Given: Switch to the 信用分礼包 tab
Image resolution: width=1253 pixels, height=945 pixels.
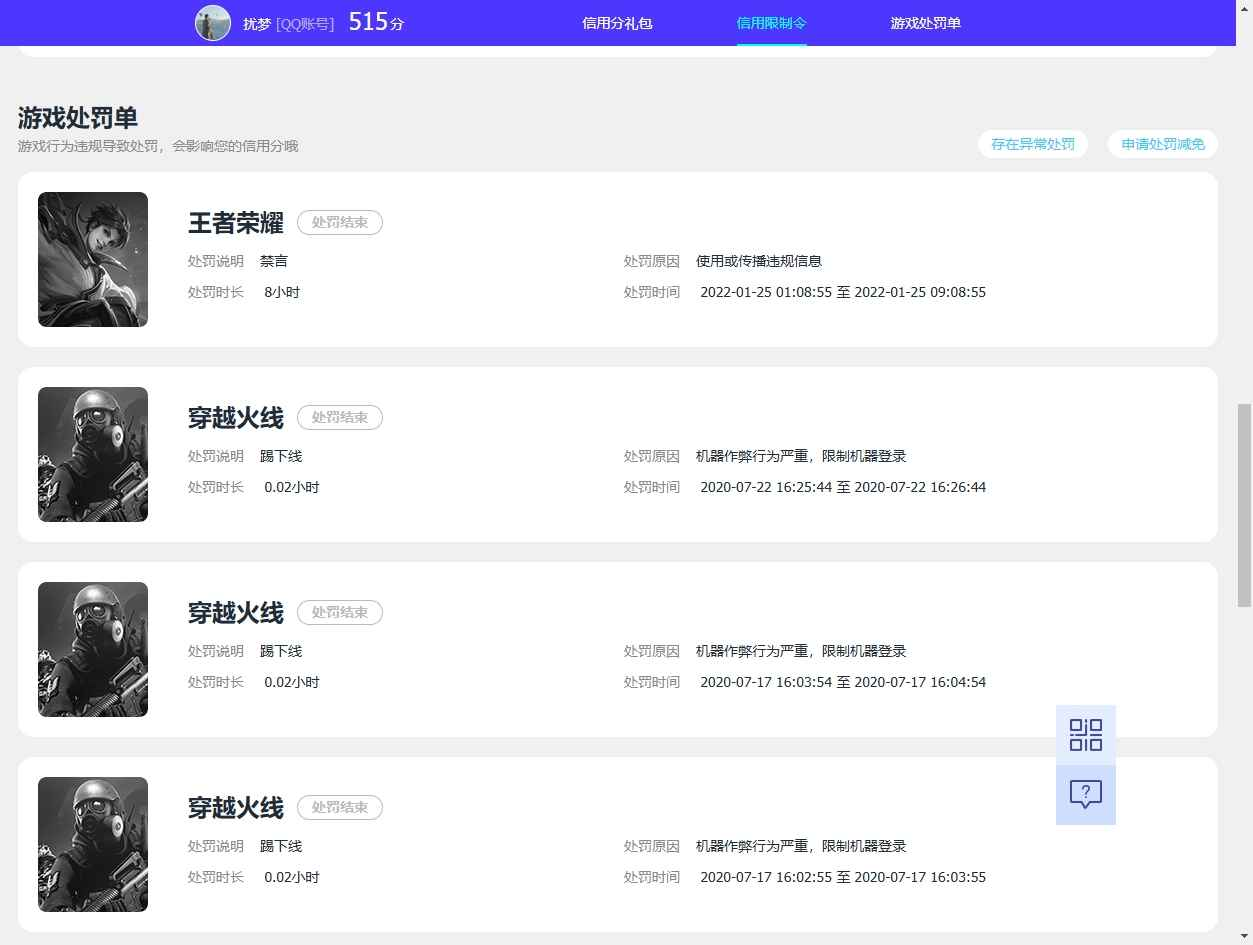Looking at the screenshot, I should 617,23.
